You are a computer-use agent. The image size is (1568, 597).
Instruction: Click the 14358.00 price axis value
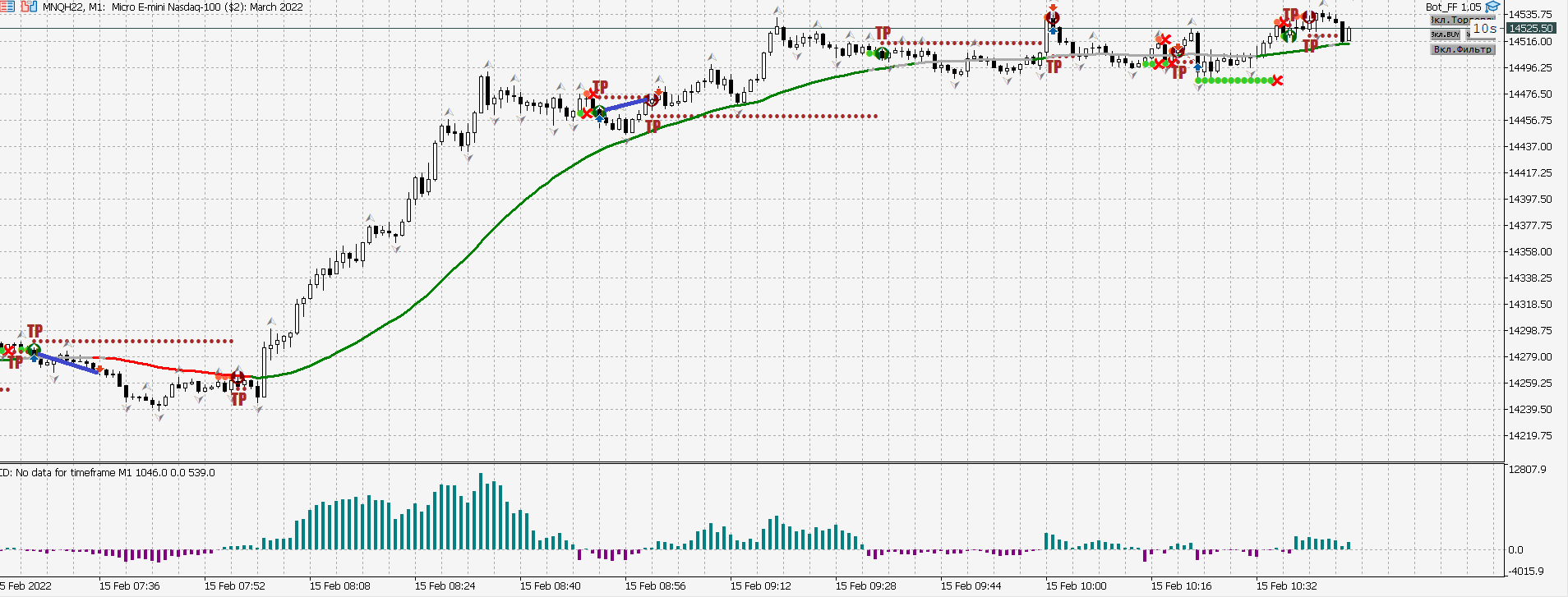tap(1530, 251)
